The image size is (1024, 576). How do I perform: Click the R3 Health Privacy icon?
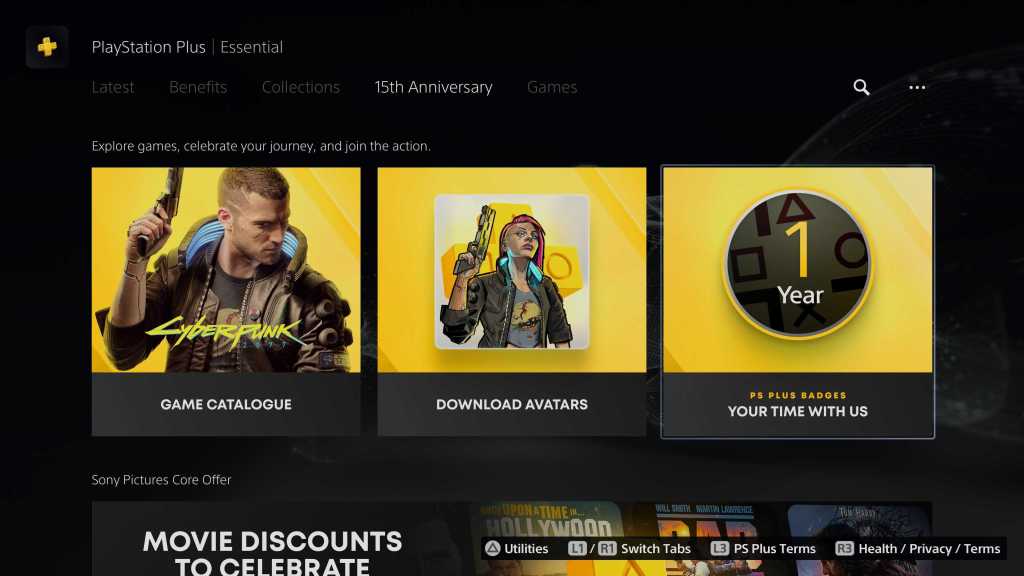click(844, 549)
